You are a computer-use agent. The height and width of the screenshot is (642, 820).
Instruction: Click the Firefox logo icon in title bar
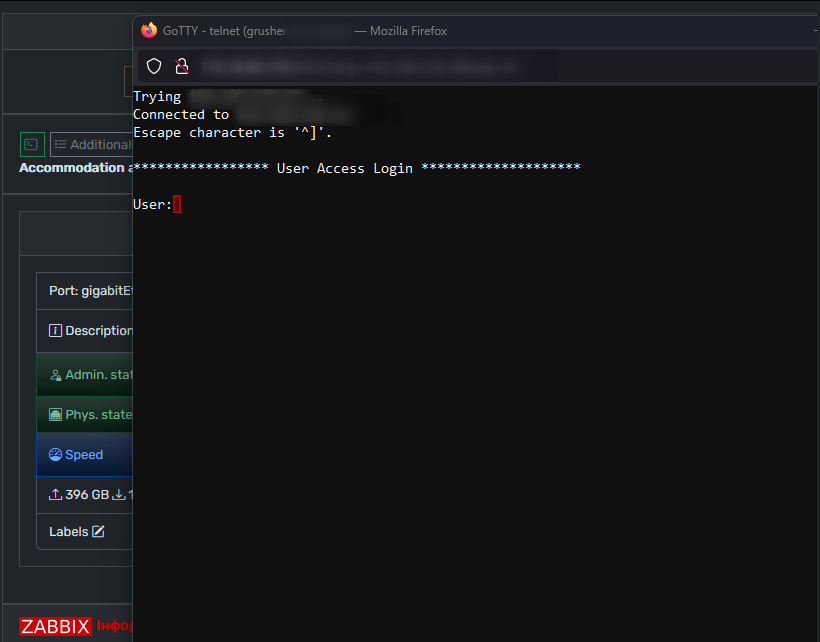pos(149,30)
